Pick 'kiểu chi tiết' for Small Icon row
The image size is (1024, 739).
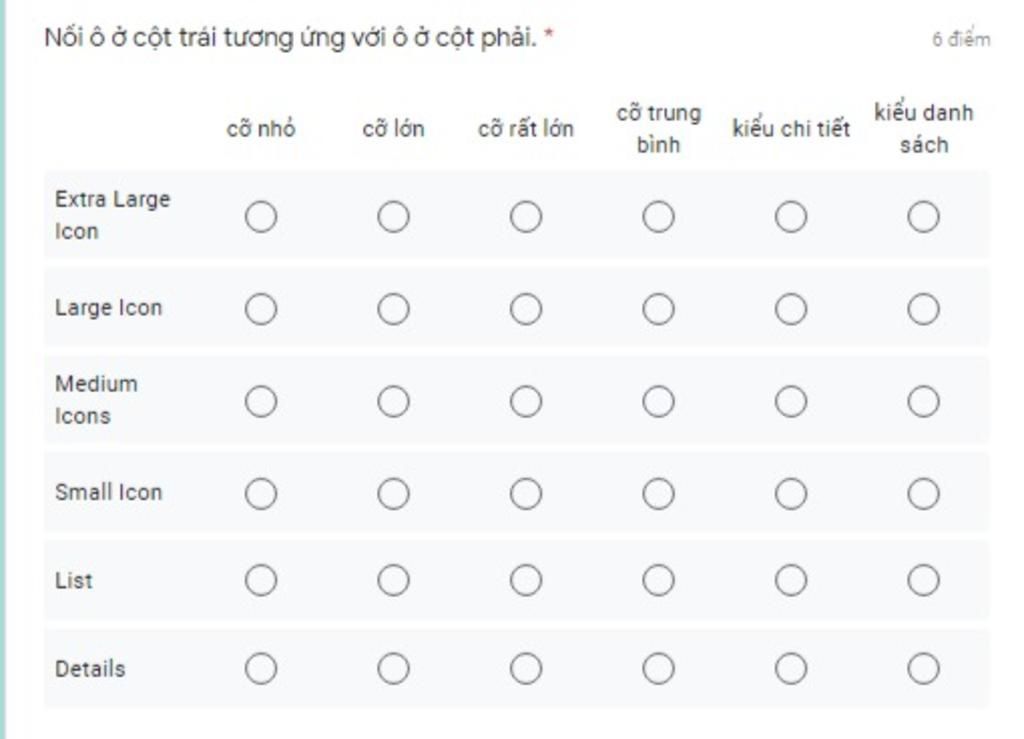point(791,494)
